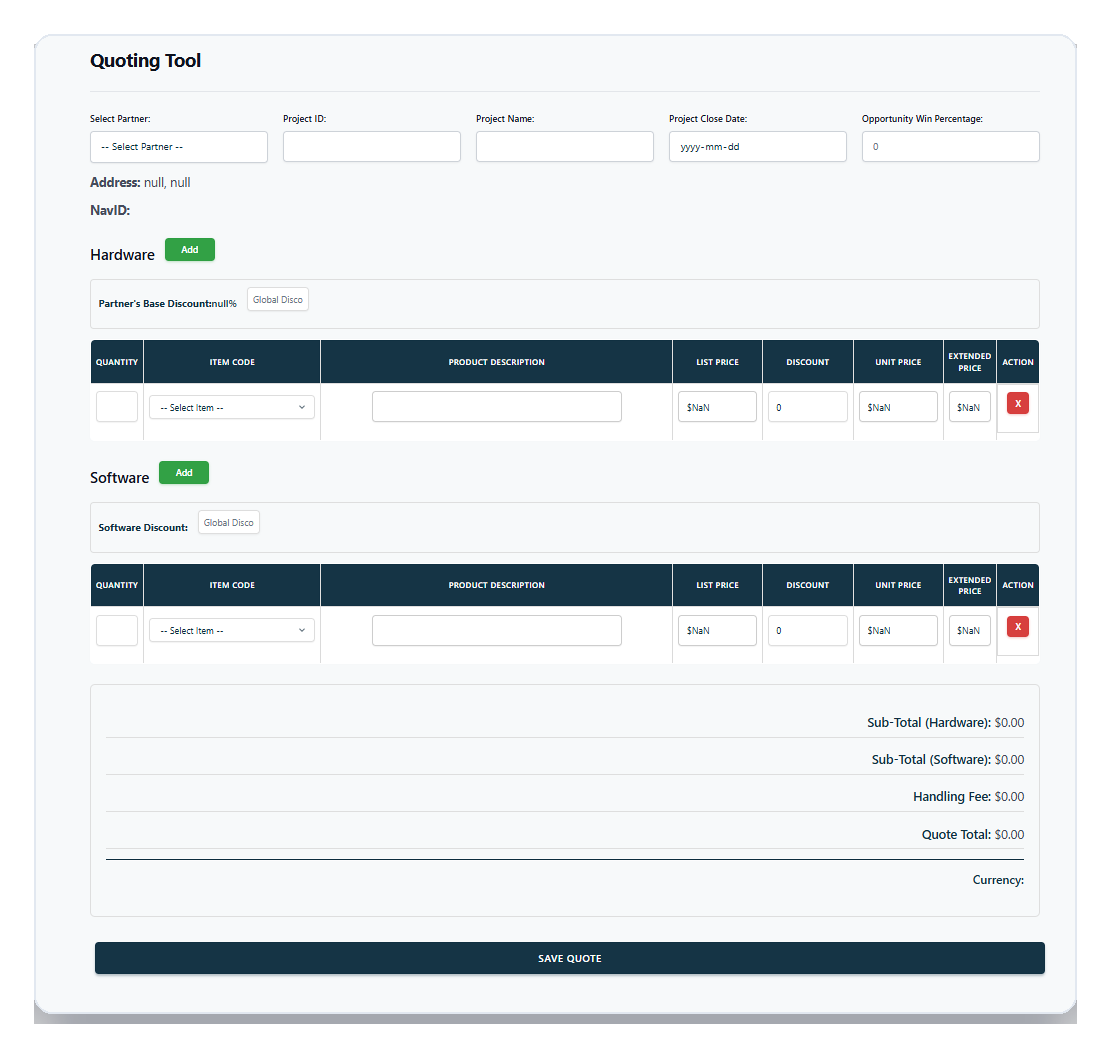Click the software Product Description box

[x=496, y=630]
